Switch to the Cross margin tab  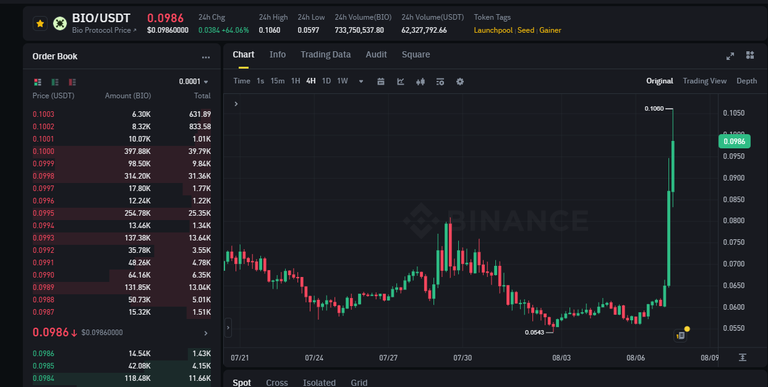pyautogui.click(x=277, y=383)
